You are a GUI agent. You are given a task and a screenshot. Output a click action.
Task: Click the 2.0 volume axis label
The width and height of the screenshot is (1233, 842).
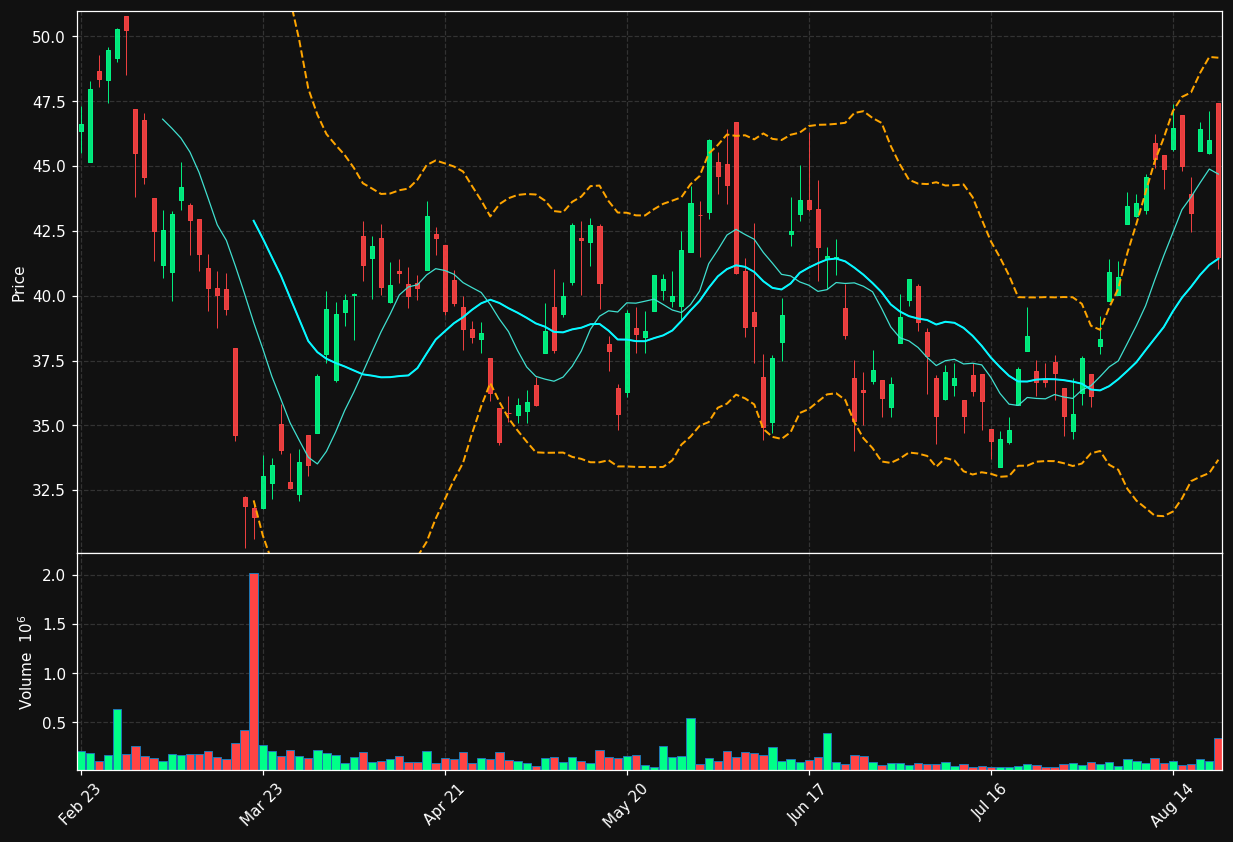point(54,576)
